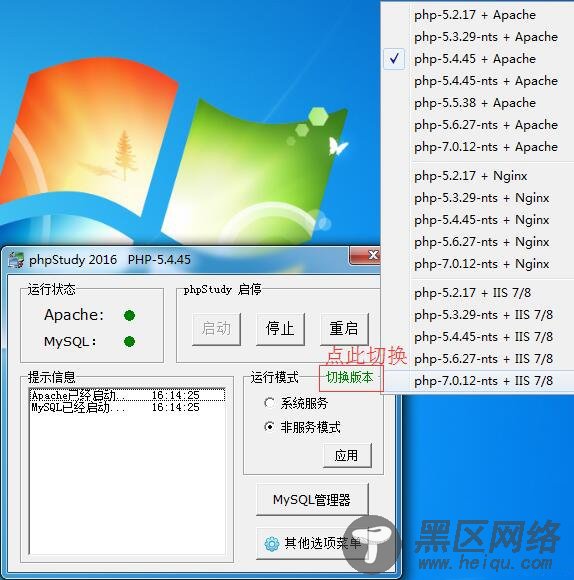The image size is (574, 580).
Task: Click the PHP-5.4.45 title text
Action: pyautogui.click(x=159, y=260)
